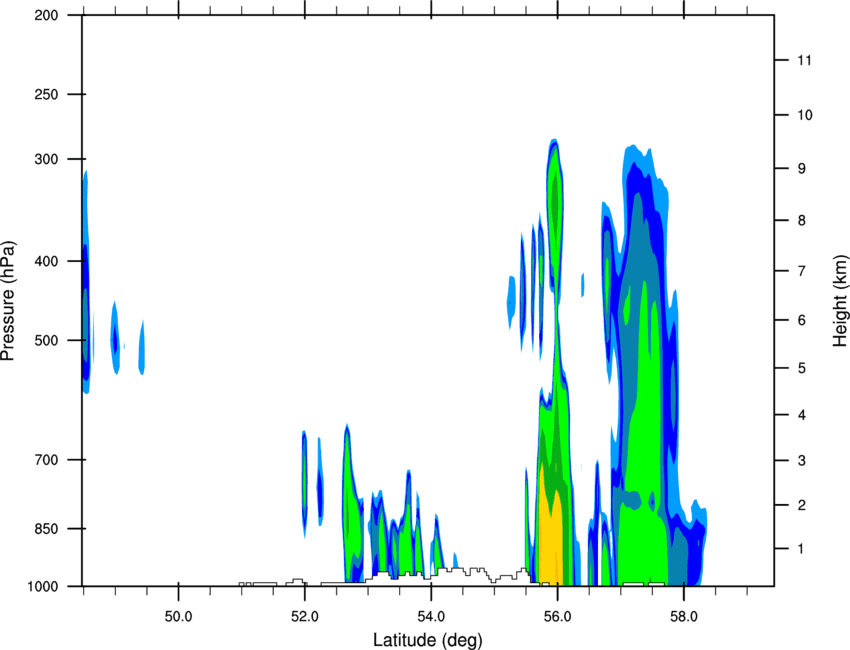850x650 pixels.
Task: Click the 58.0 latitude tick label
Action: 684,617
